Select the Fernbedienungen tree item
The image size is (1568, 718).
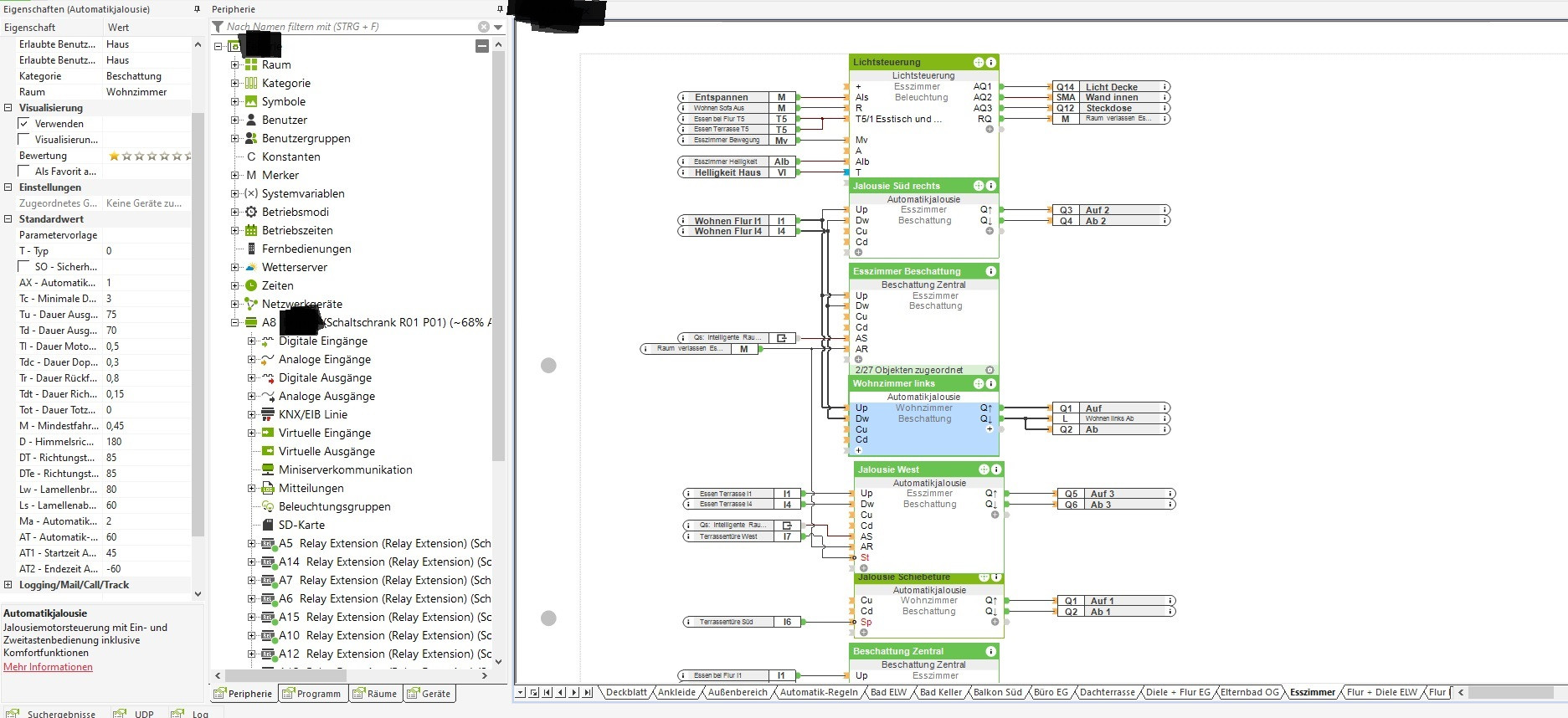click(306, 249)
